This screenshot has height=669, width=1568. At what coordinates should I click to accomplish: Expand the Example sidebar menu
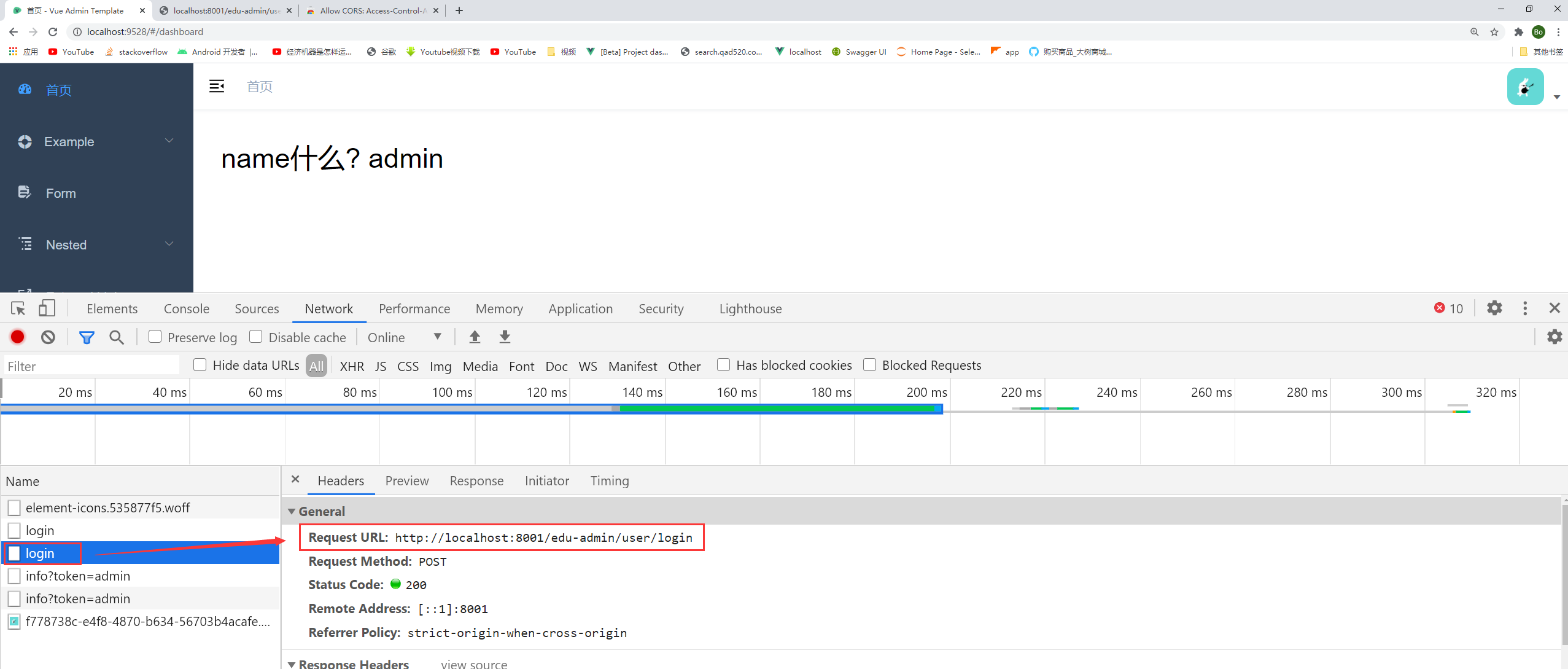click(96, 141)
